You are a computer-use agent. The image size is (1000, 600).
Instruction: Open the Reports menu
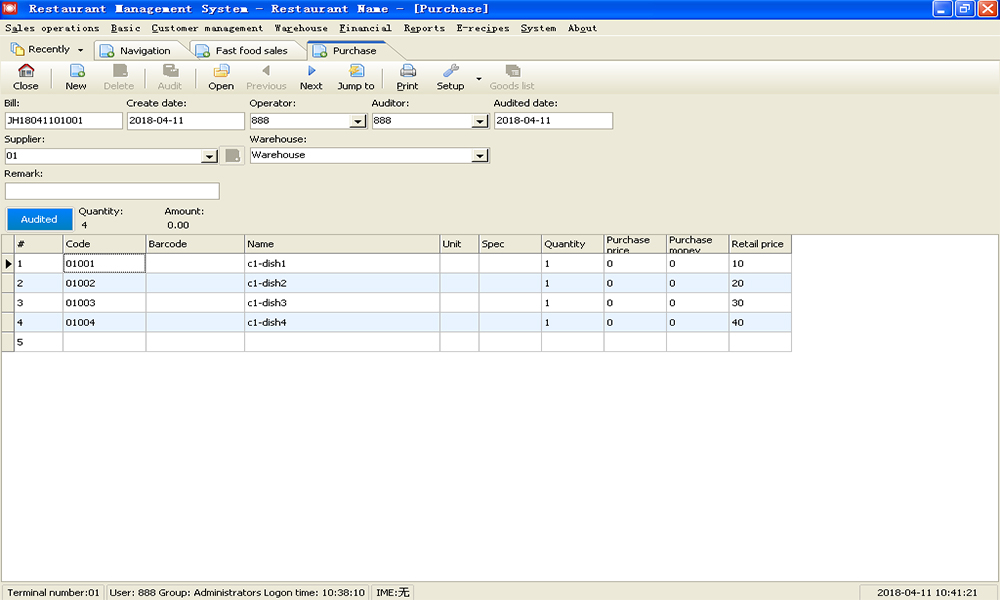pyautogui.click(x=424, y=28)
